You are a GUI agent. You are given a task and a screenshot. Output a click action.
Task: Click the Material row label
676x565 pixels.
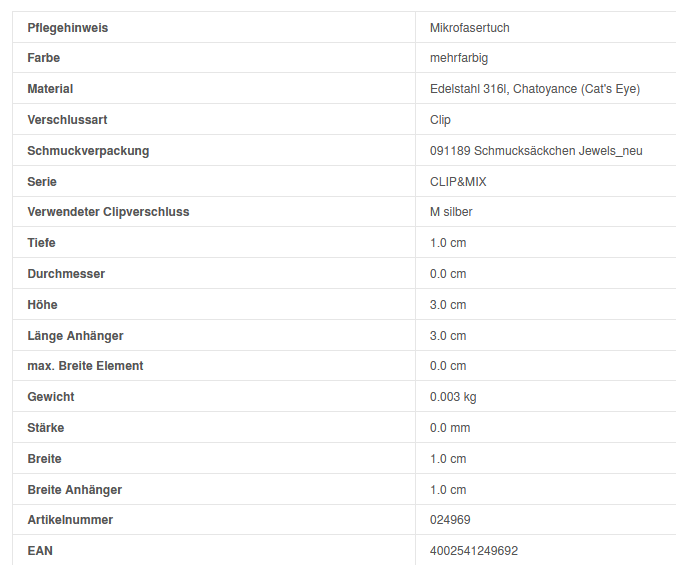tap(50, 89)
